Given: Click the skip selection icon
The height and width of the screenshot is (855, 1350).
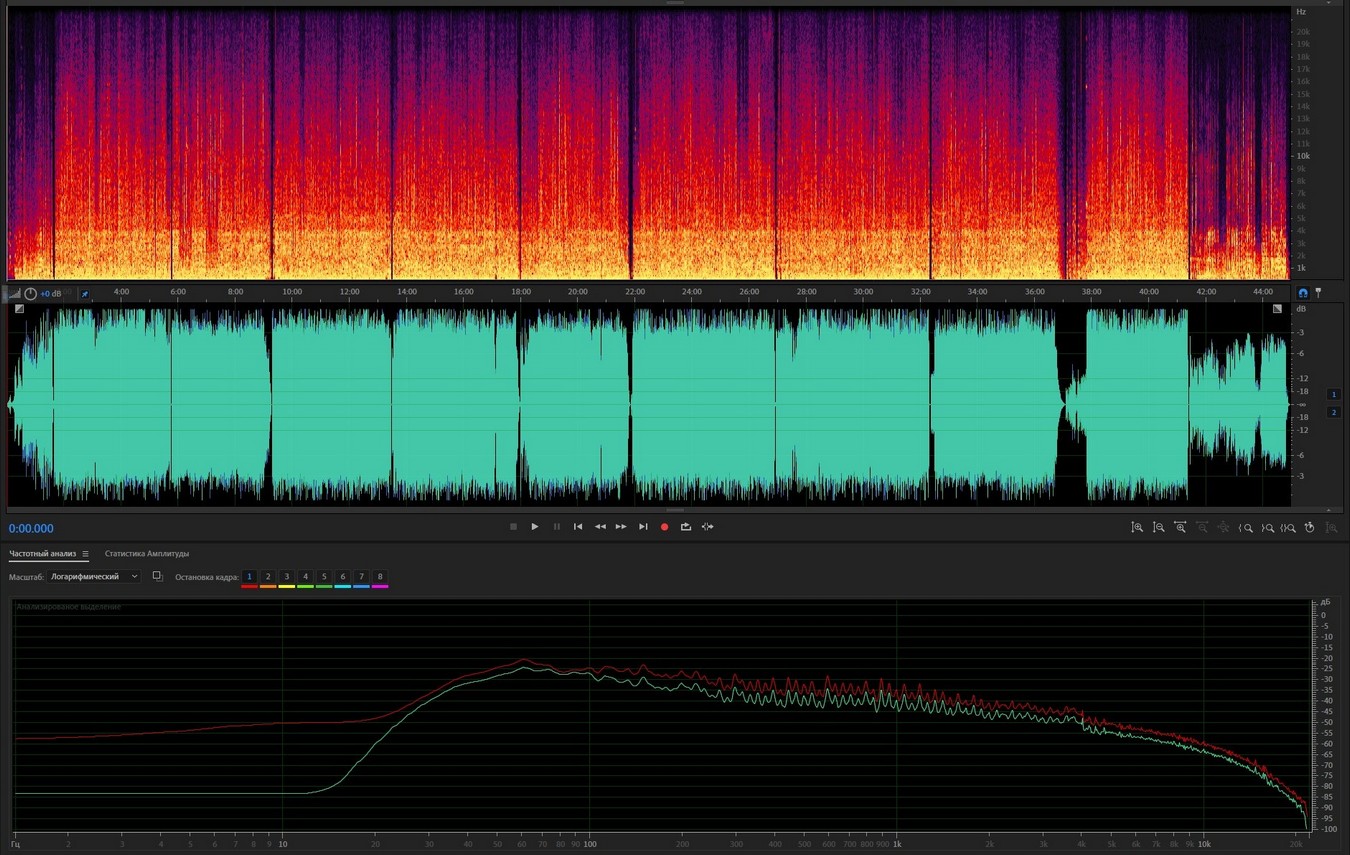Looking at the screenshot, I should tap(708, 527).
